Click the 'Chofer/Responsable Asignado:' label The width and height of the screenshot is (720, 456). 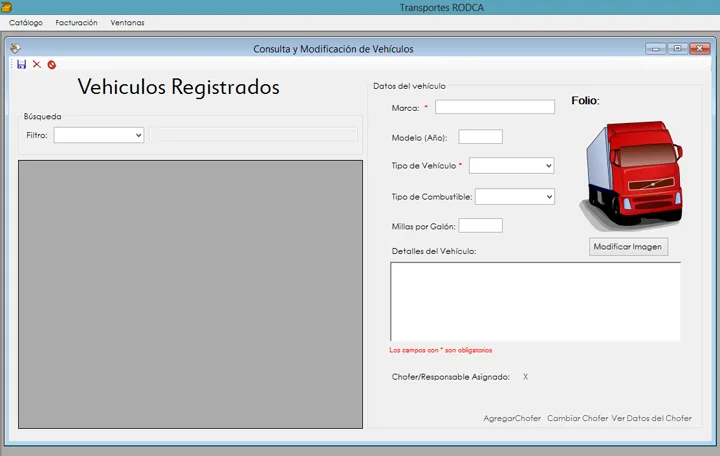point(451,377)
